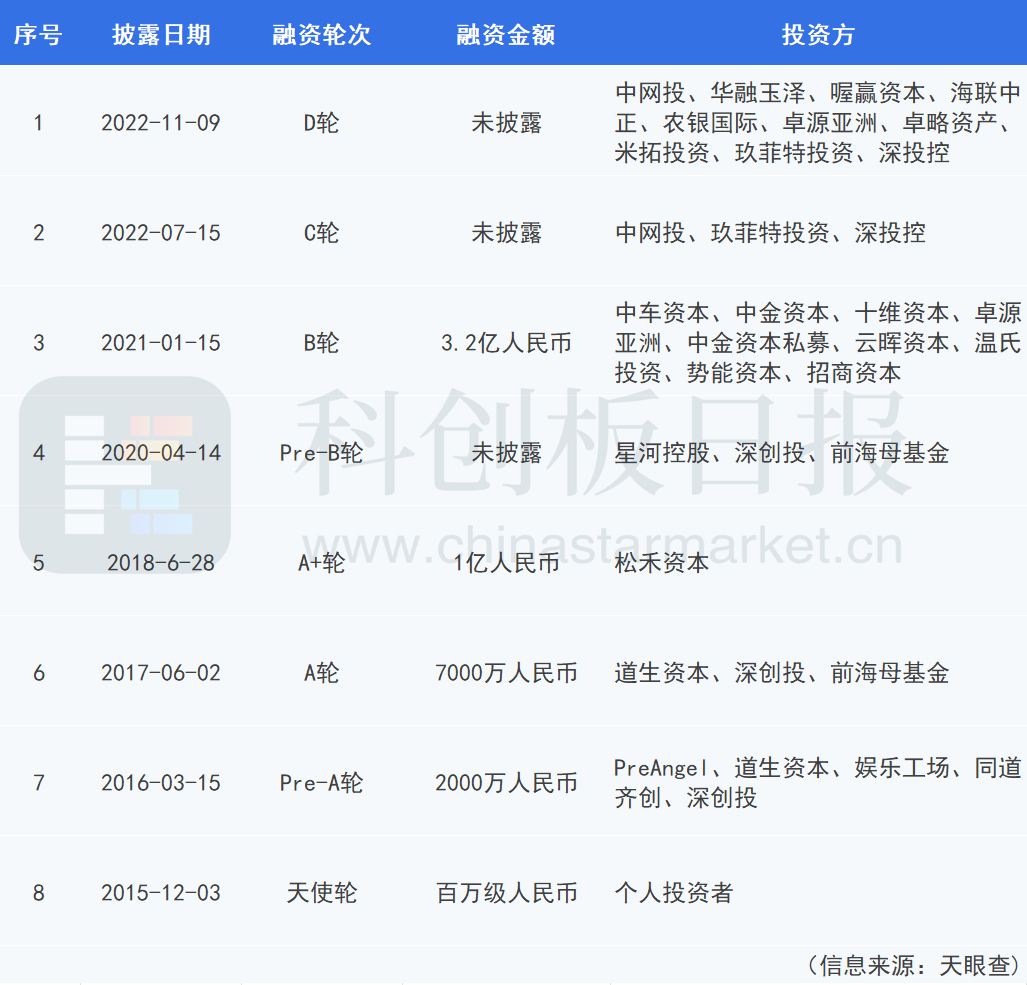Click the 百万级人民币 amount cell

[506, 893]
